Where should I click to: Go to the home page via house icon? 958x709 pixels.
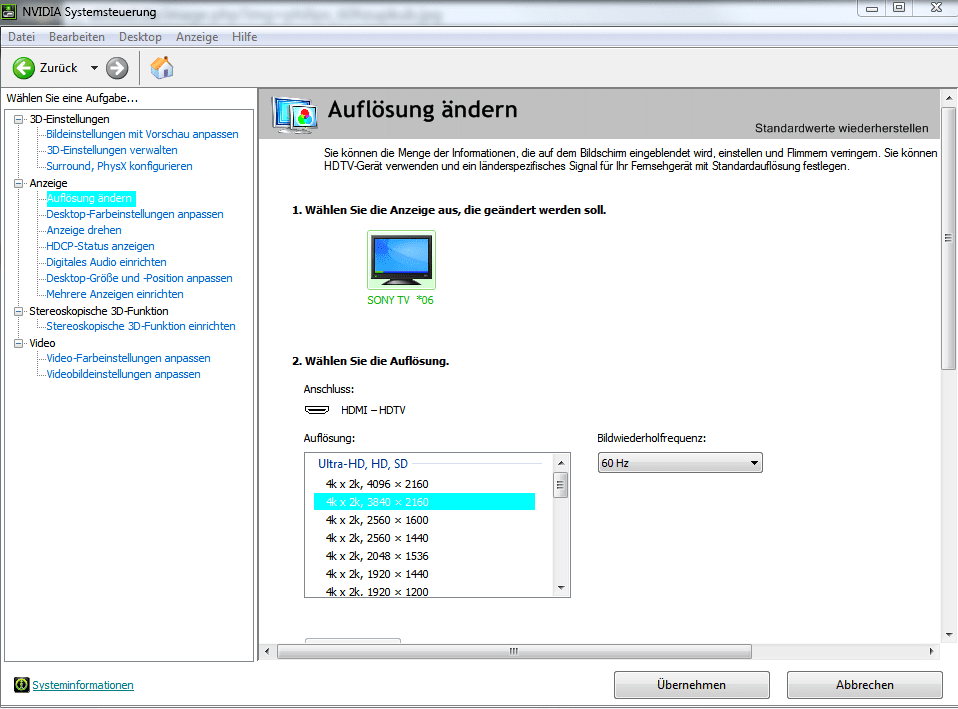[x=162, y=68]
